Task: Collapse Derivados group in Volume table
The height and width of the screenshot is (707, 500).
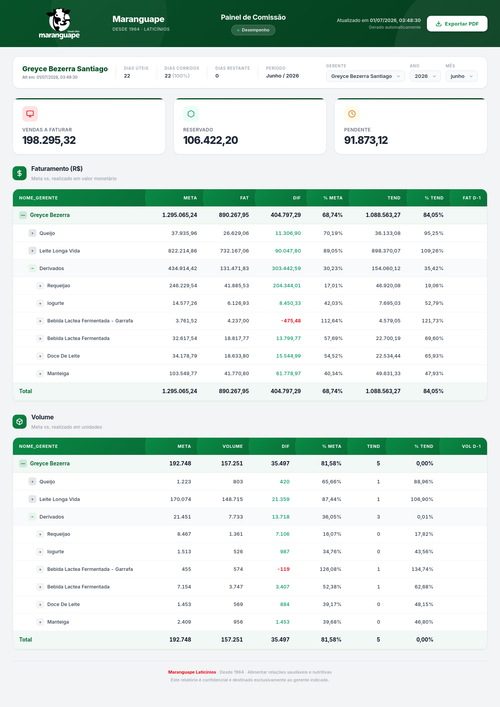Action: [x=32, y=517]
